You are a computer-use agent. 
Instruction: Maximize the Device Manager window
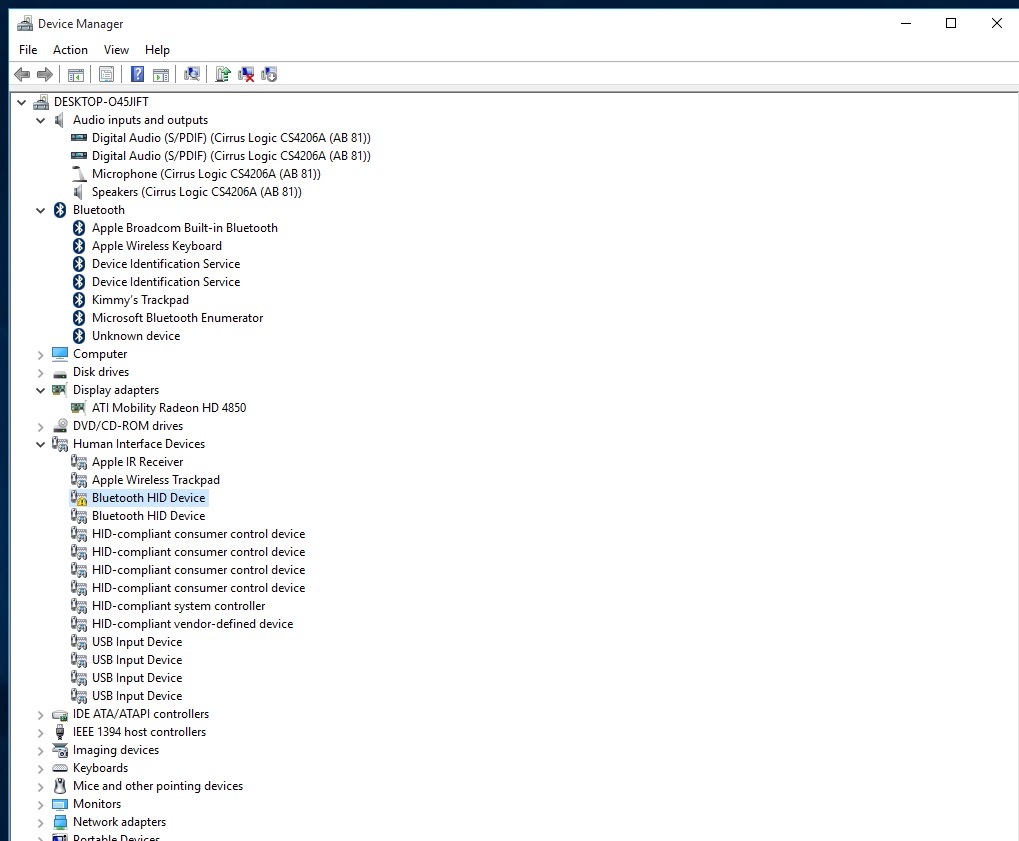click(x=951, y=23)
